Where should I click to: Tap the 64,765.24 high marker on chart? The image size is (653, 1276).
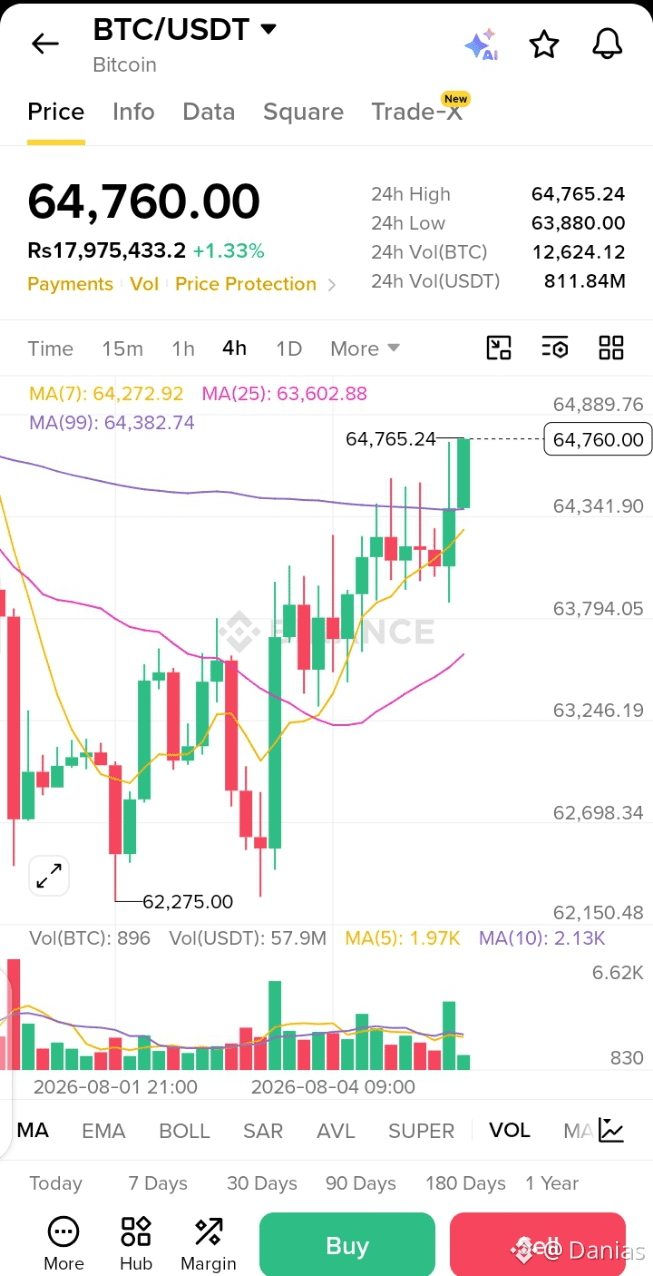pyautogui.click(x=391, y=439)
